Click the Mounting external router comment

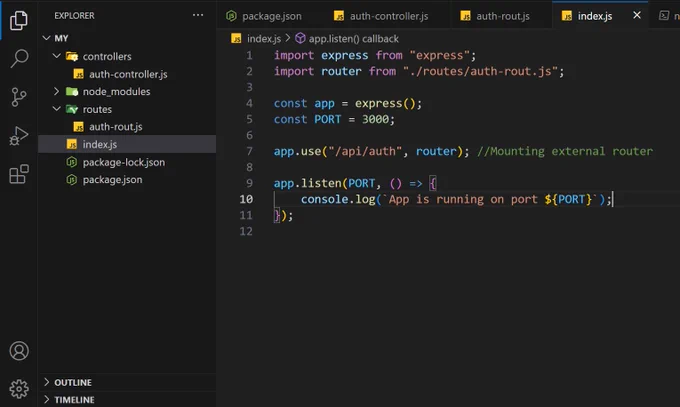pyautogui.click(x=565, y=151)
